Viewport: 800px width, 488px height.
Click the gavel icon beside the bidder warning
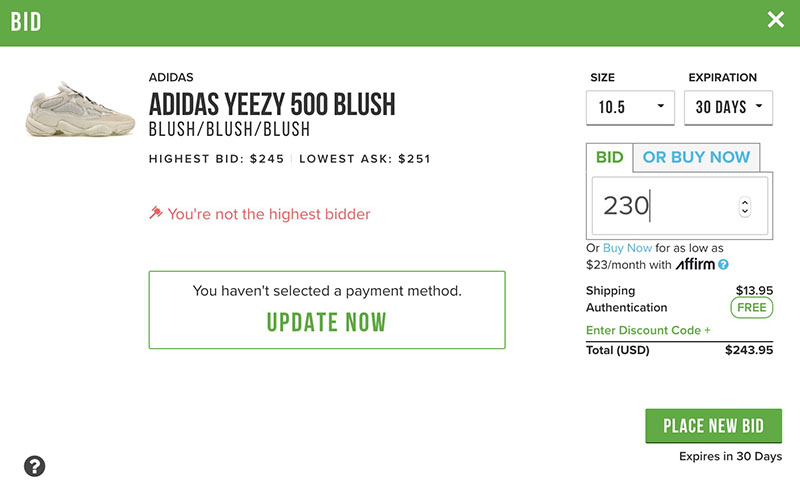click(155, 213)
